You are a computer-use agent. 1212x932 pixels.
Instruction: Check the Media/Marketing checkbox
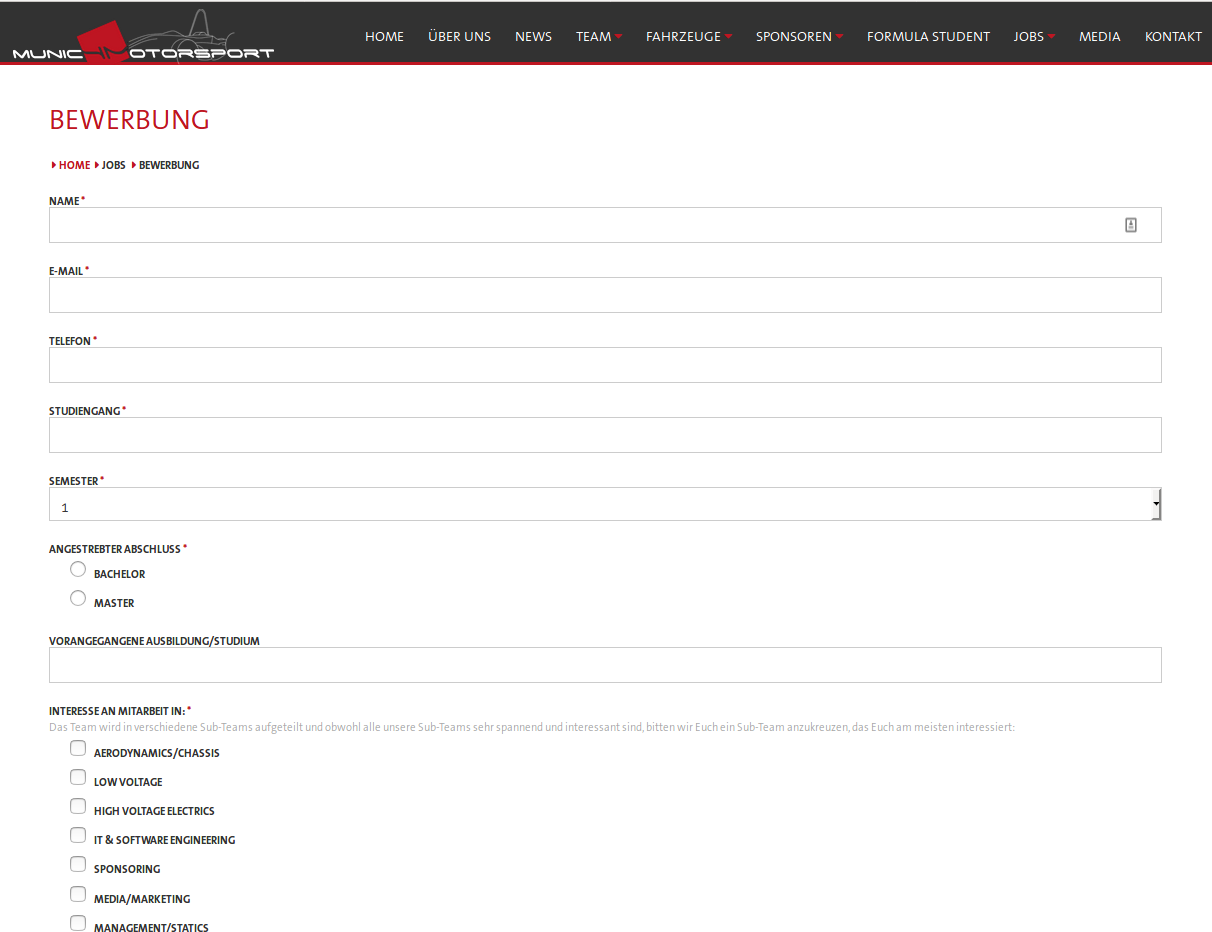tap(78, 894)
